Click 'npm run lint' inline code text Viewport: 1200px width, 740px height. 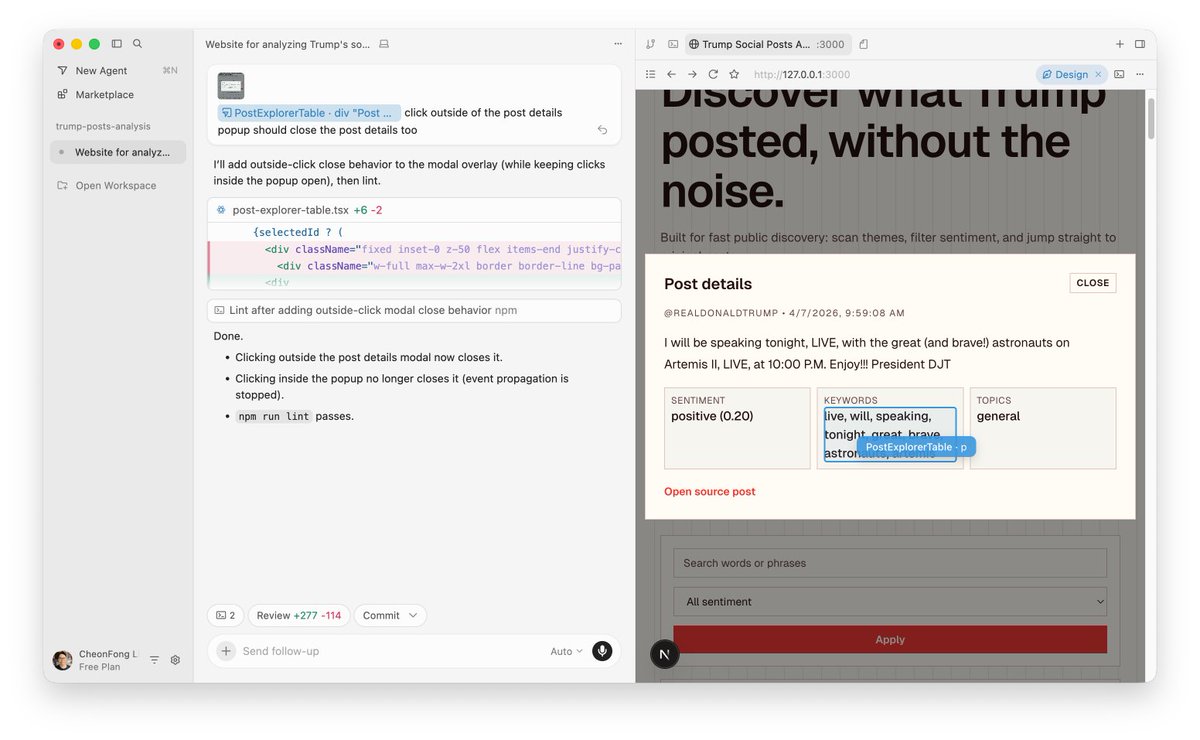click(274, 416)
